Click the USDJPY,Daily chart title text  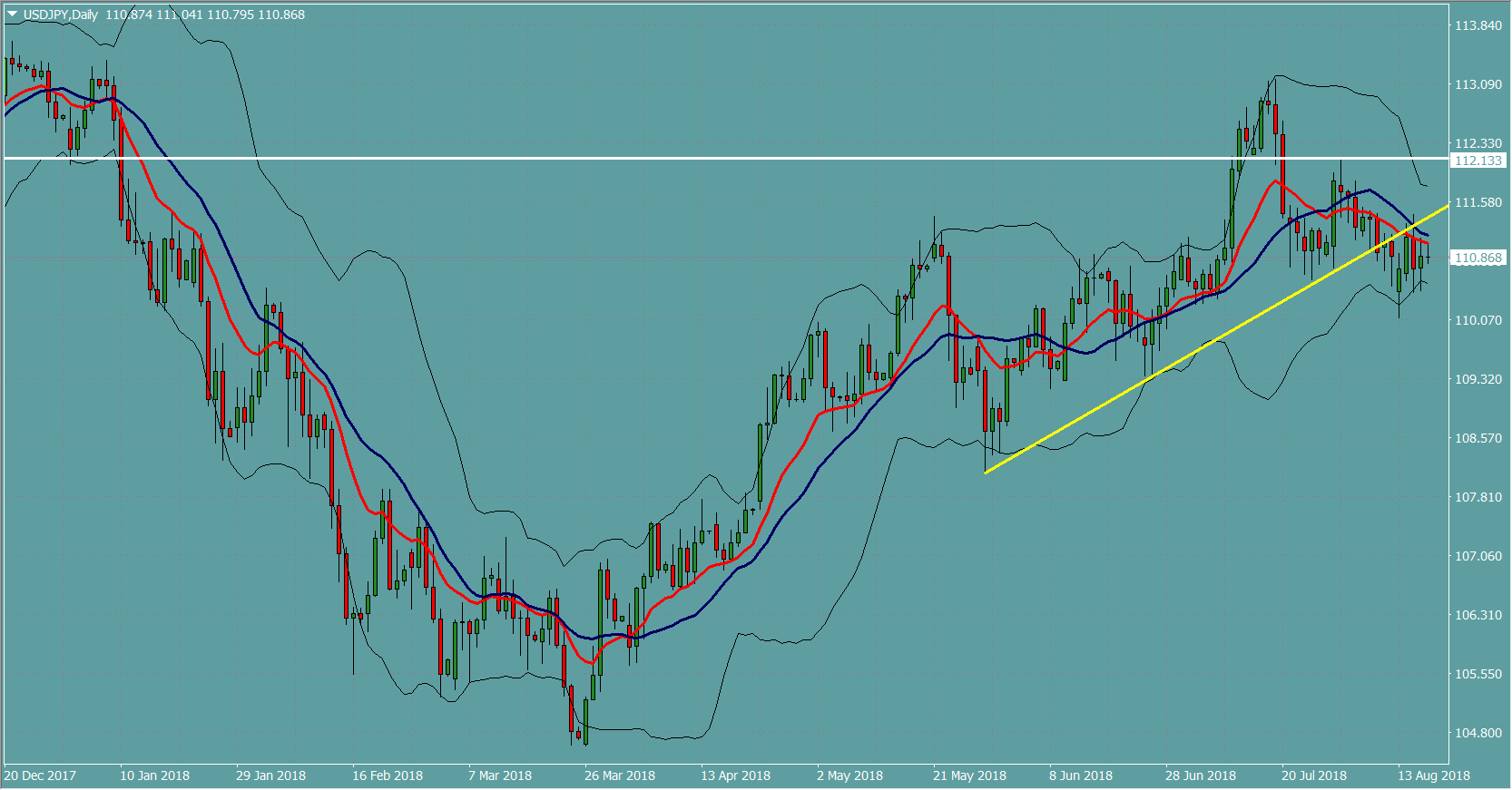point(60,15)
